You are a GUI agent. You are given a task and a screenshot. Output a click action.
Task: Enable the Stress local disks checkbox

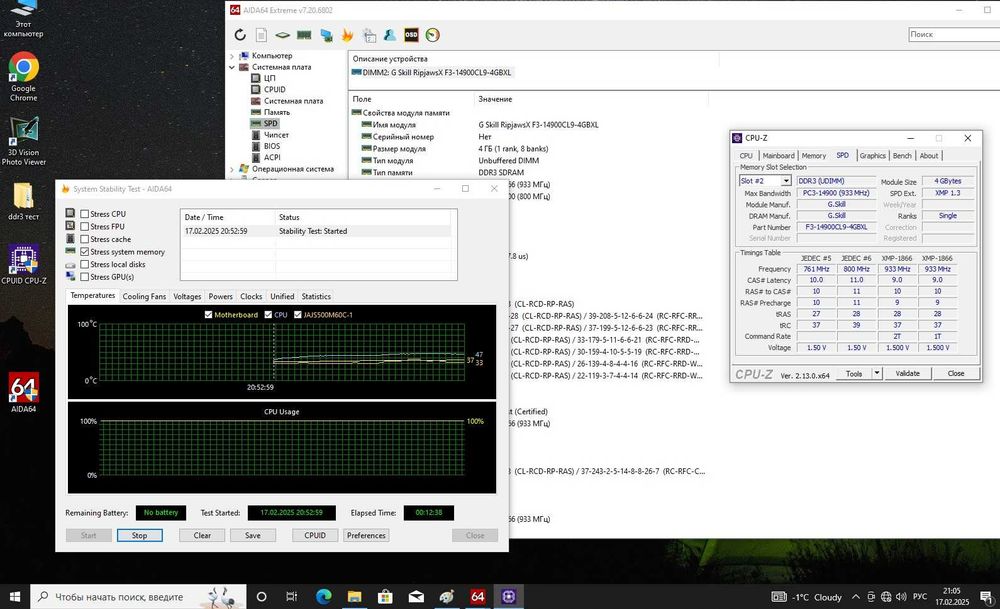pyautogui.click(x=84, y=264)
